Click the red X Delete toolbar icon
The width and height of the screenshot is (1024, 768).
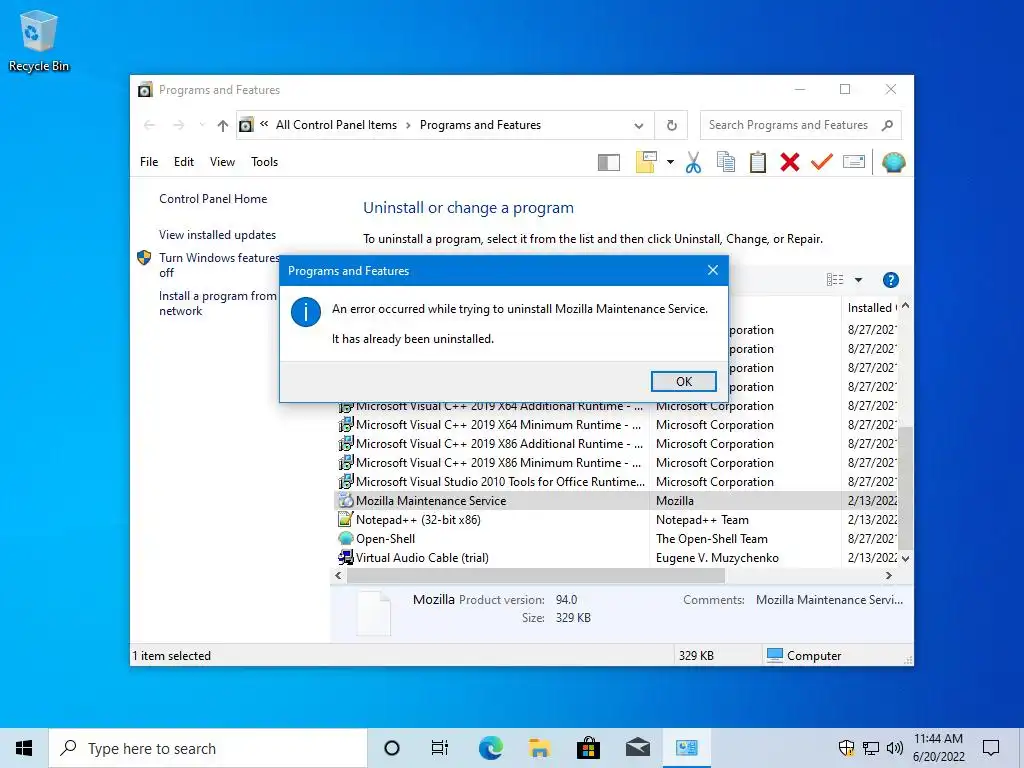(x=790, y=162)
